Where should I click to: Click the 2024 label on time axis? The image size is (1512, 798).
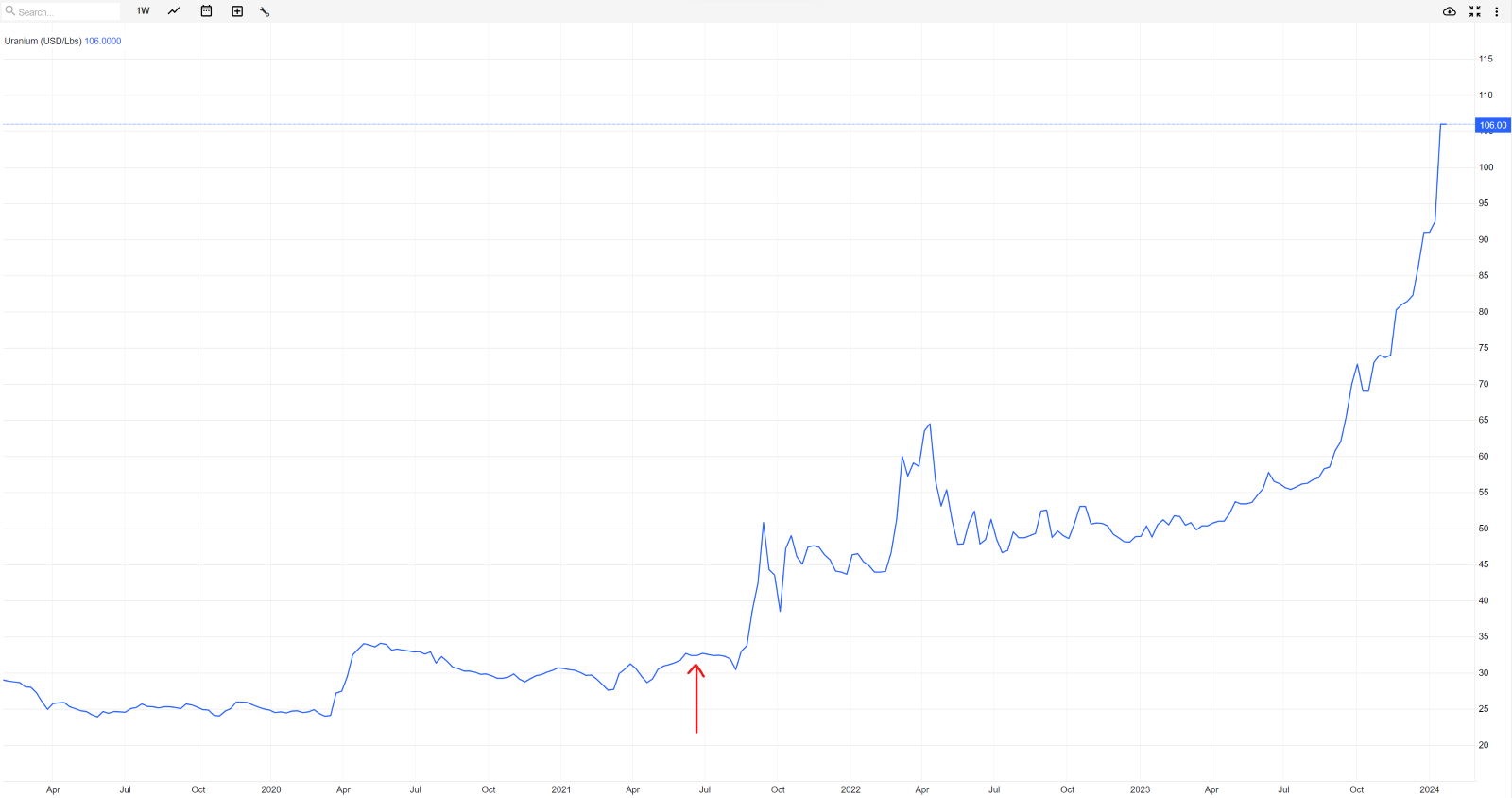coord(1430,789)
